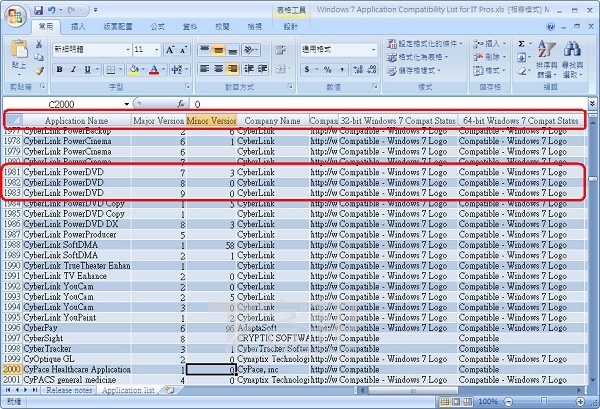Screen dimensions: 600x409
Task: Undo the last action
Action: pos(52,10)
